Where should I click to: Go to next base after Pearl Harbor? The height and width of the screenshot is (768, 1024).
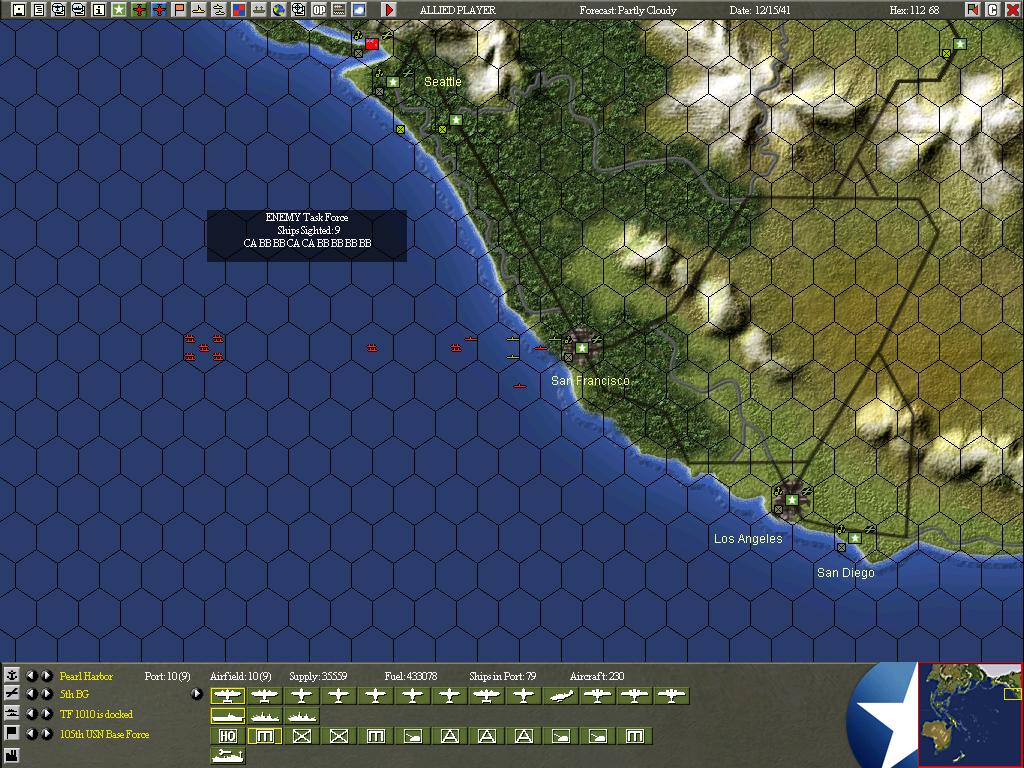[x=46, y=675]
